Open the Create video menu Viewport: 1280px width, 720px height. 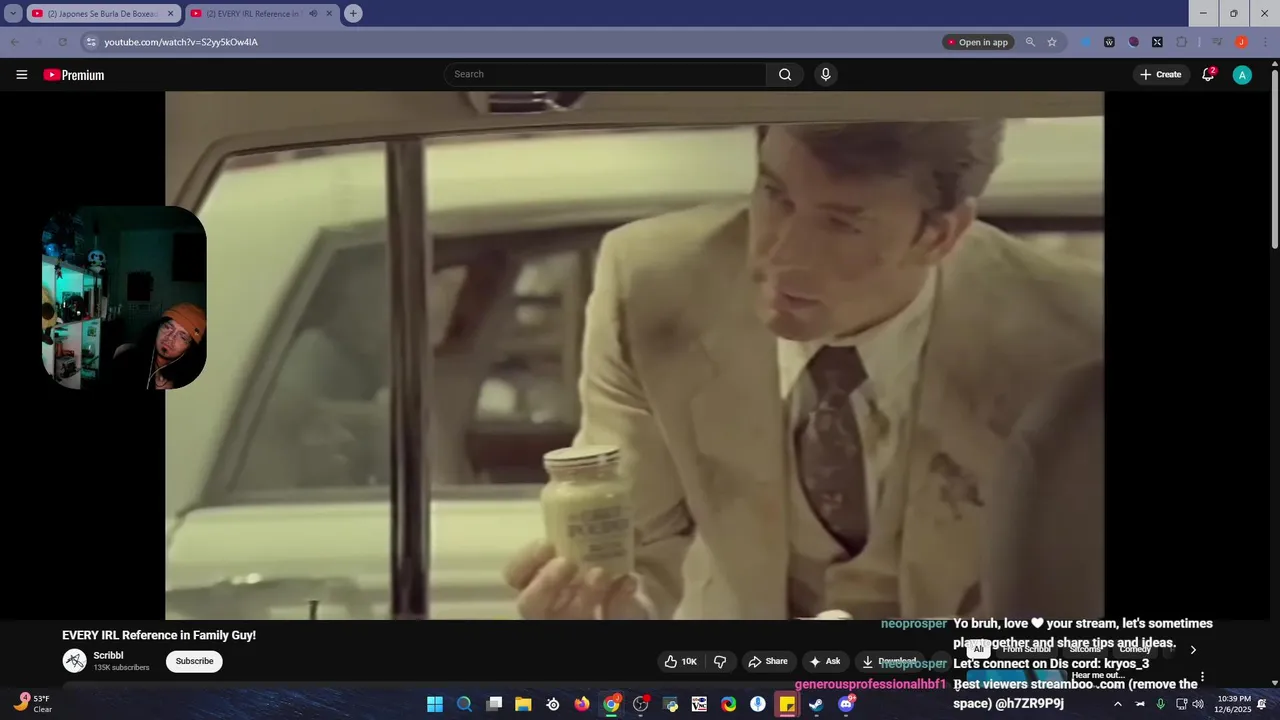1160,75
